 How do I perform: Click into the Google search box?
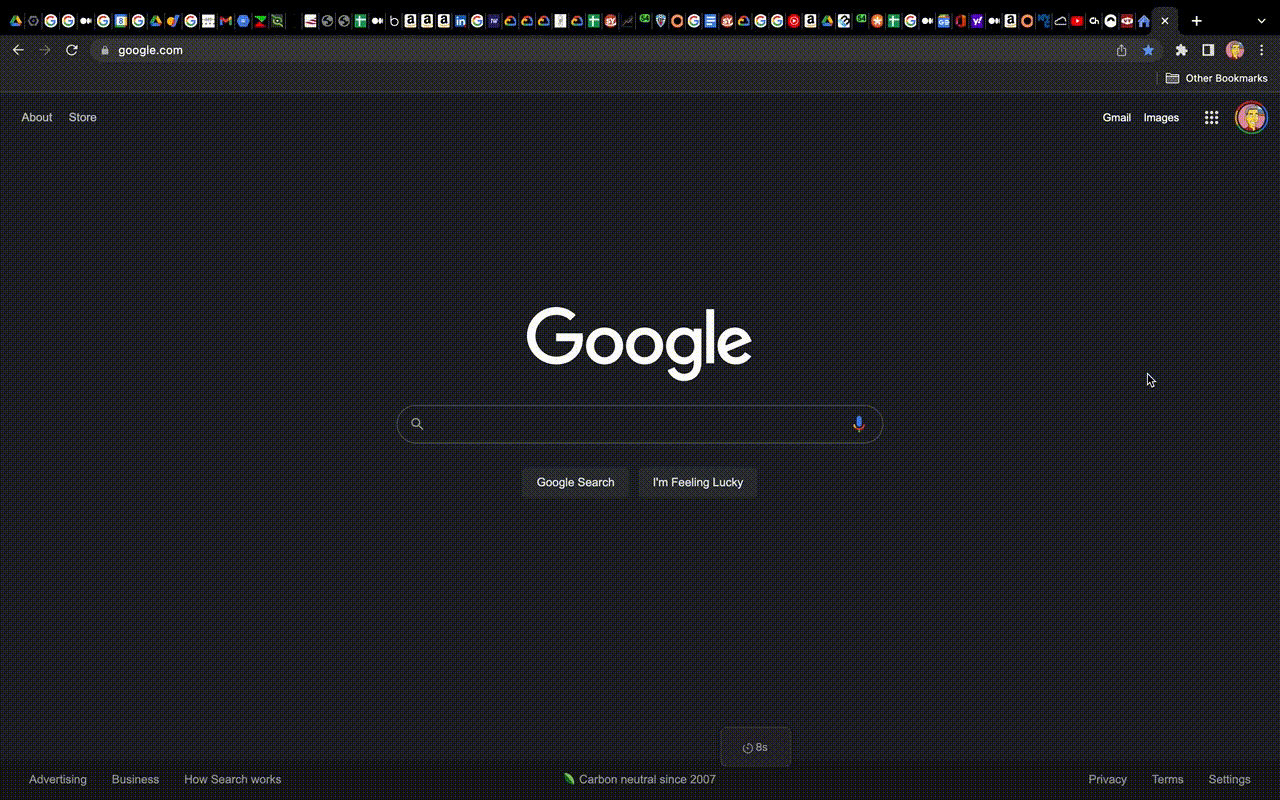pyautogui.click(x=640, y=424)
